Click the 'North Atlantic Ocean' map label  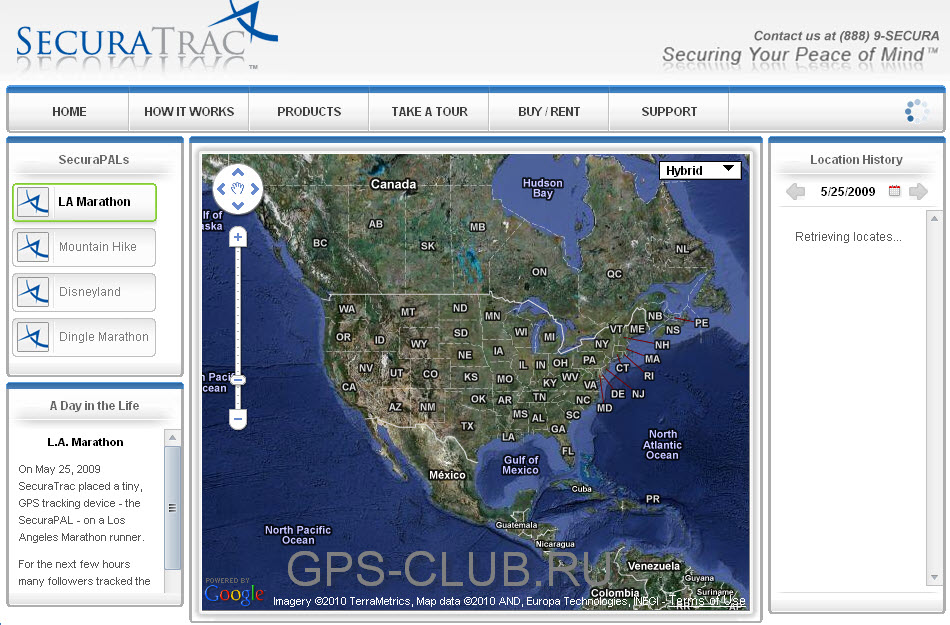(x=662, y=445)
